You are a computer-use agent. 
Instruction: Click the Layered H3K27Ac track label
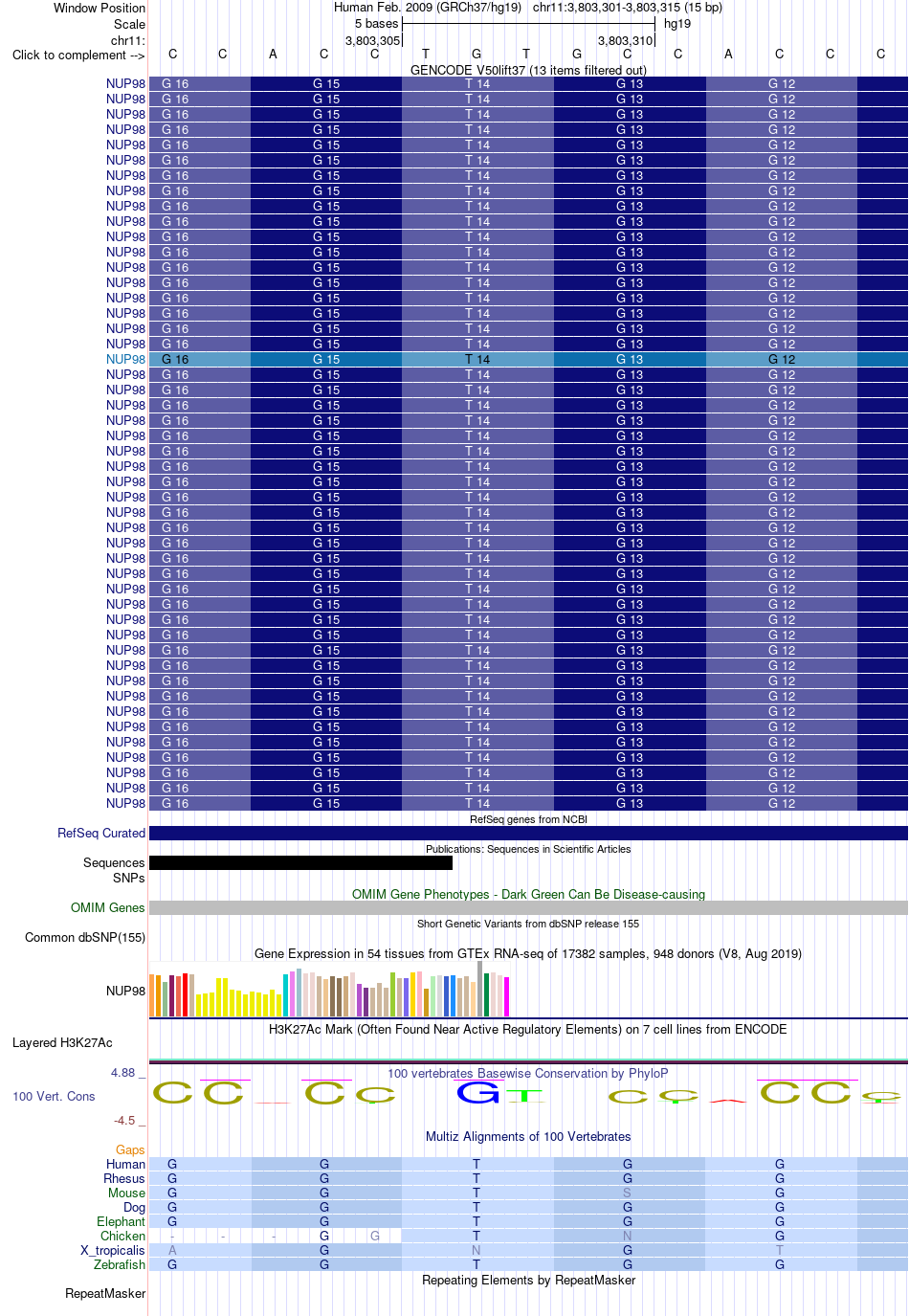pyautogui.click(x=62, y=1042)
